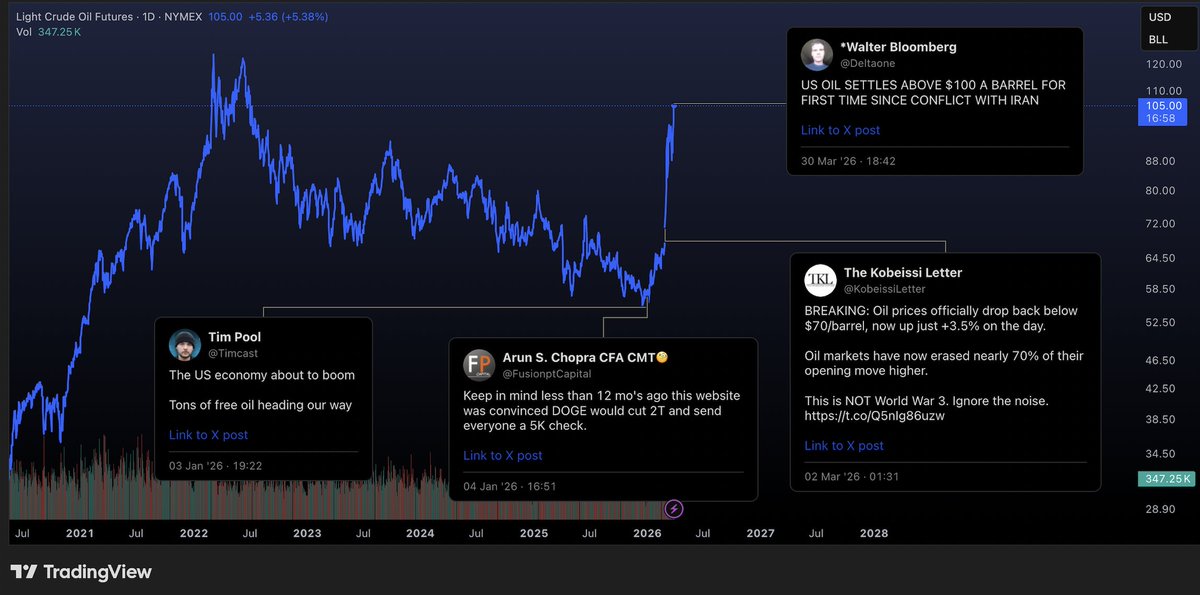
Task: Click the TradingView logo
Action: click(81, 572)
